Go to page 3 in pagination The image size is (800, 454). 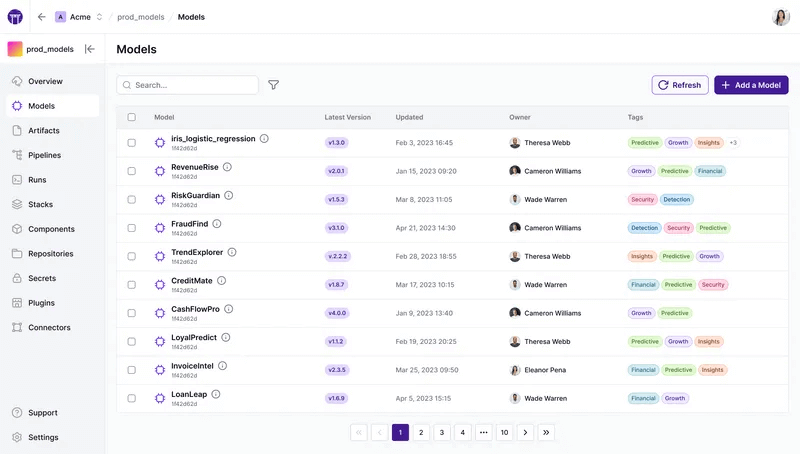coord(442,433)
